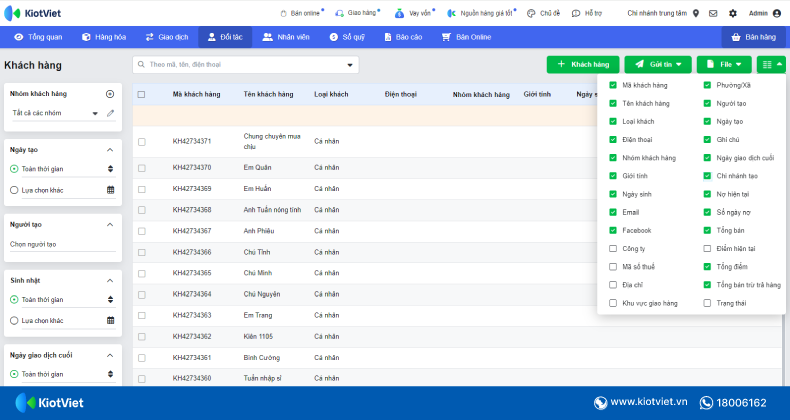This screenshot has width=790, height=420.
Task: Collapse the Người tạo filter section
Action: (110, 224)
